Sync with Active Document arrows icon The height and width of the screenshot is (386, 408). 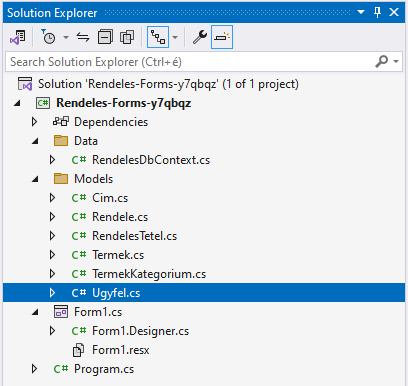83,37
